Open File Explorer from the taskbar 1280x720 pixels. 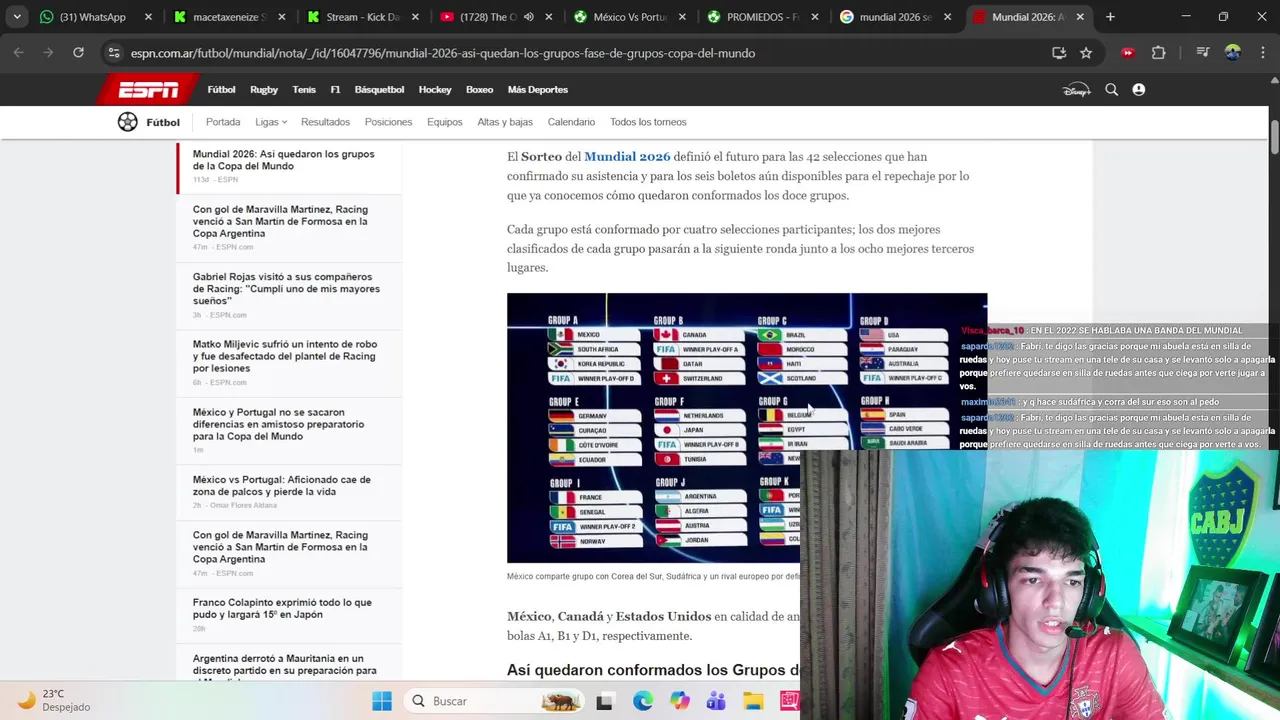pos(753,701)
